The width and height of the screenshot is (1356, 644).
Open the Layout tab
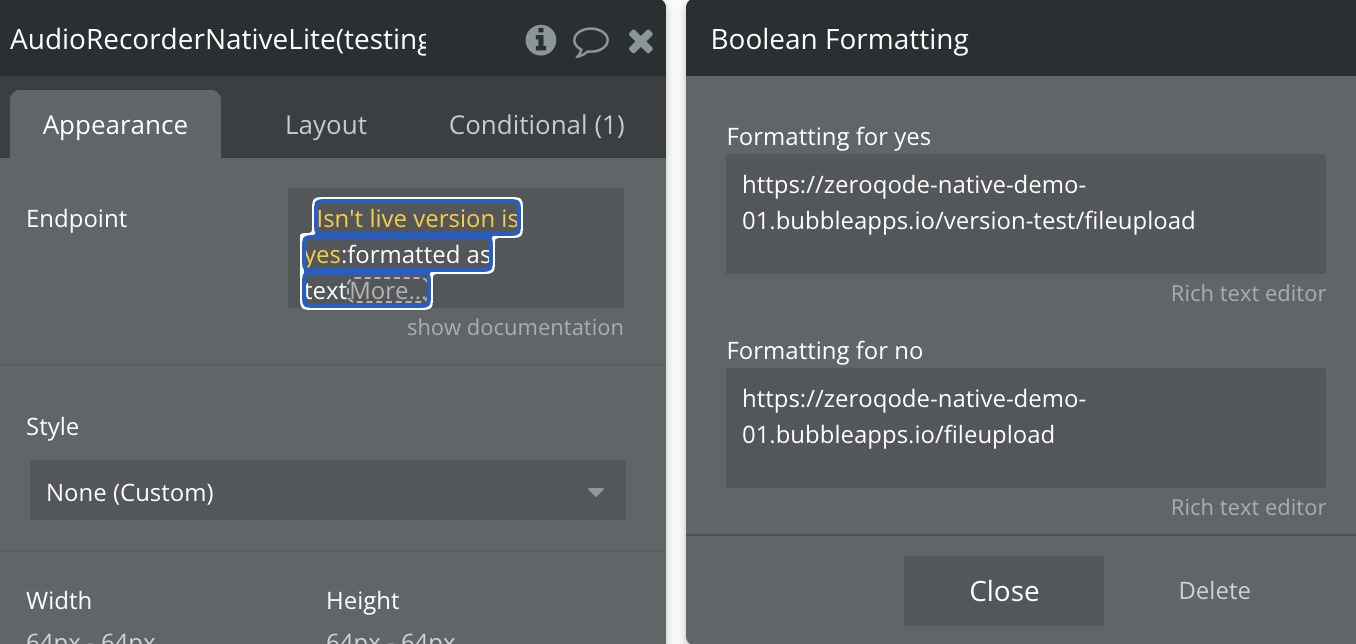point(326,125)
